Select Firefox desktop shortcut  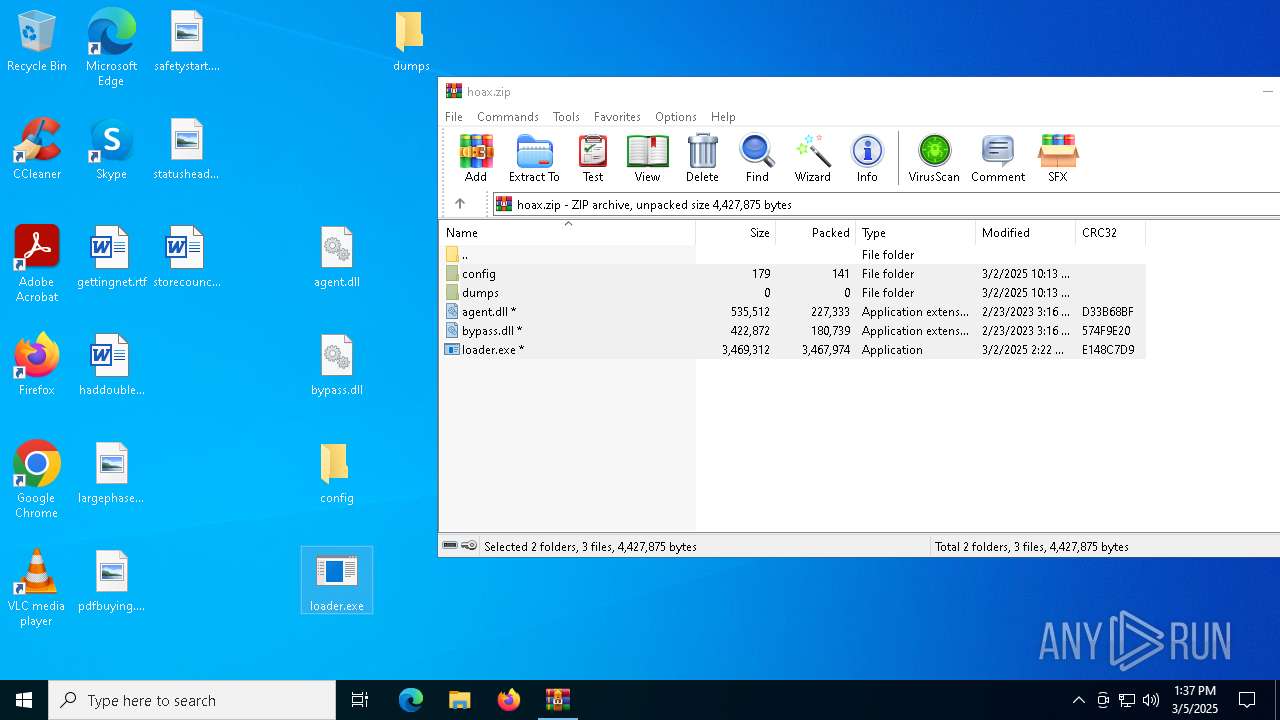pos(37,365)
